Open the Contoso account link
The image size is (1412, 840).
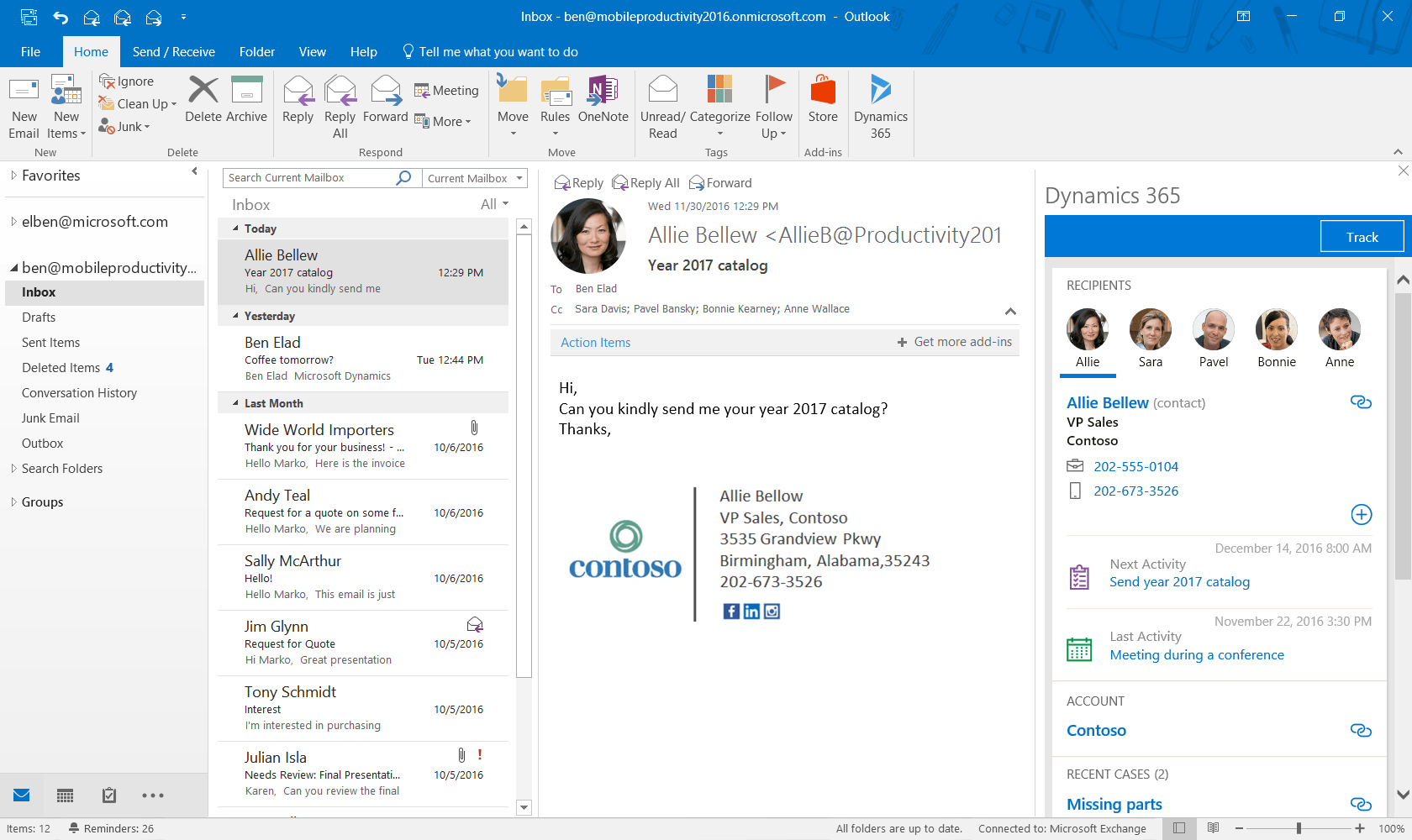[1096, 731]
